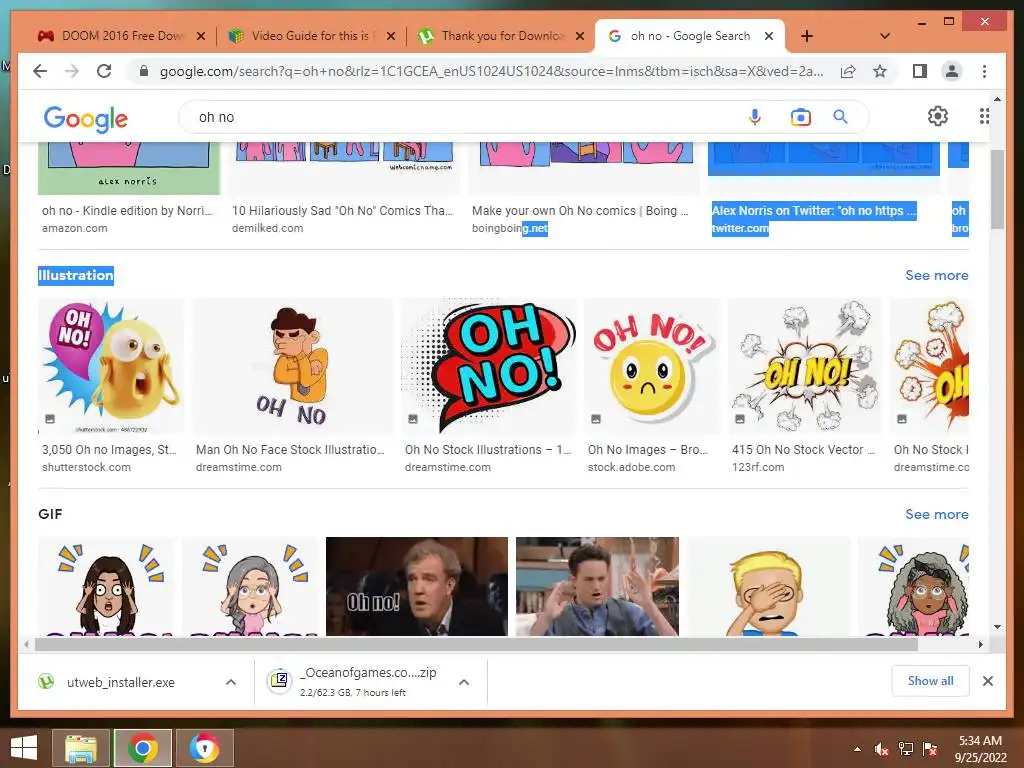
Task: Open 10 Hilariously Sad Oh No Comics link
Action: tap(342, 210)
